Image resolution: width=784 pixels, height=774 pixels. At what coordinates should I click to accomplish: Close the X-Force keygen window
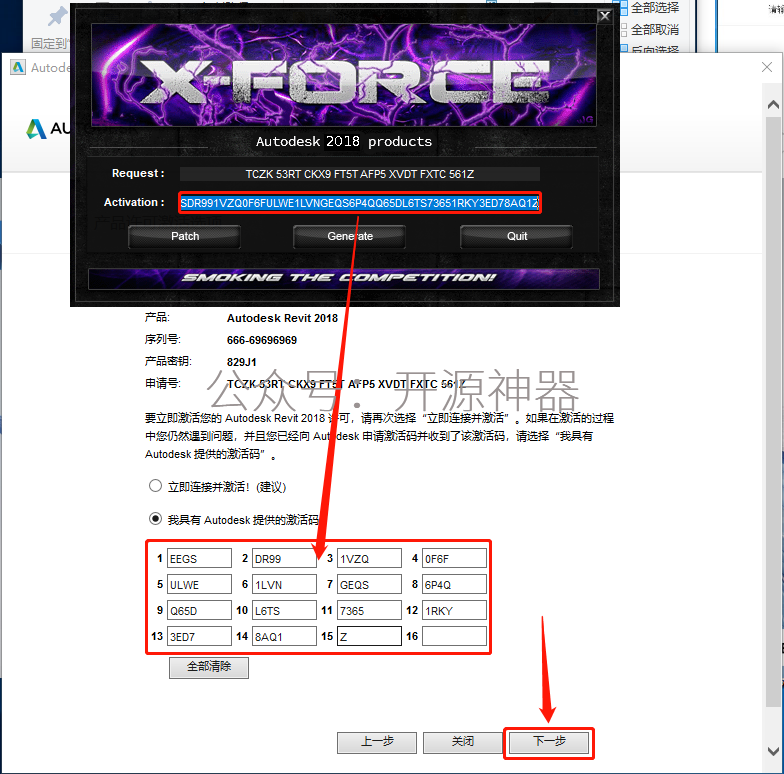(604, 16)
